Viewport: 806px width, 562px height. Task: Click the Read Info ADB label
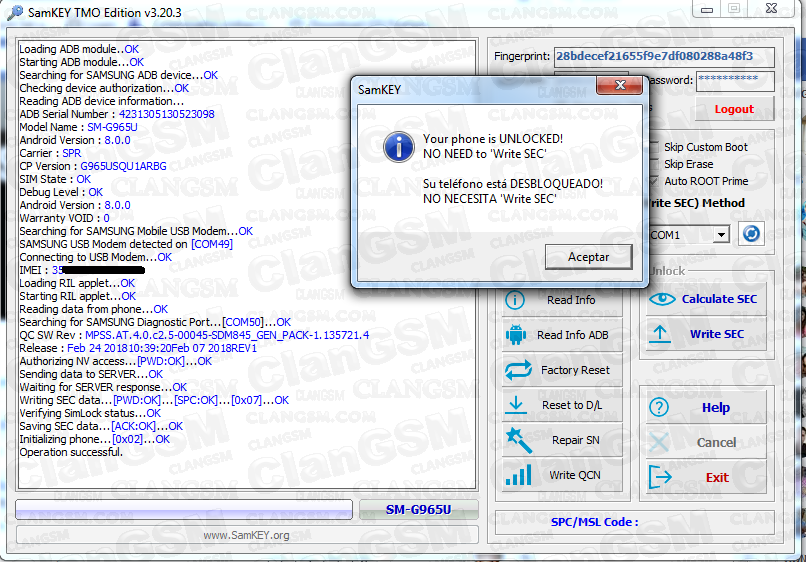tap(573, 335)
